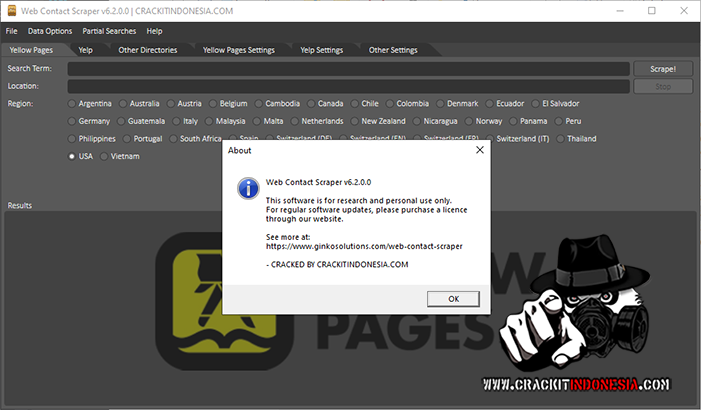Close the About dialog with X
This screenshot has width=701, height=410.
point(479,150)
